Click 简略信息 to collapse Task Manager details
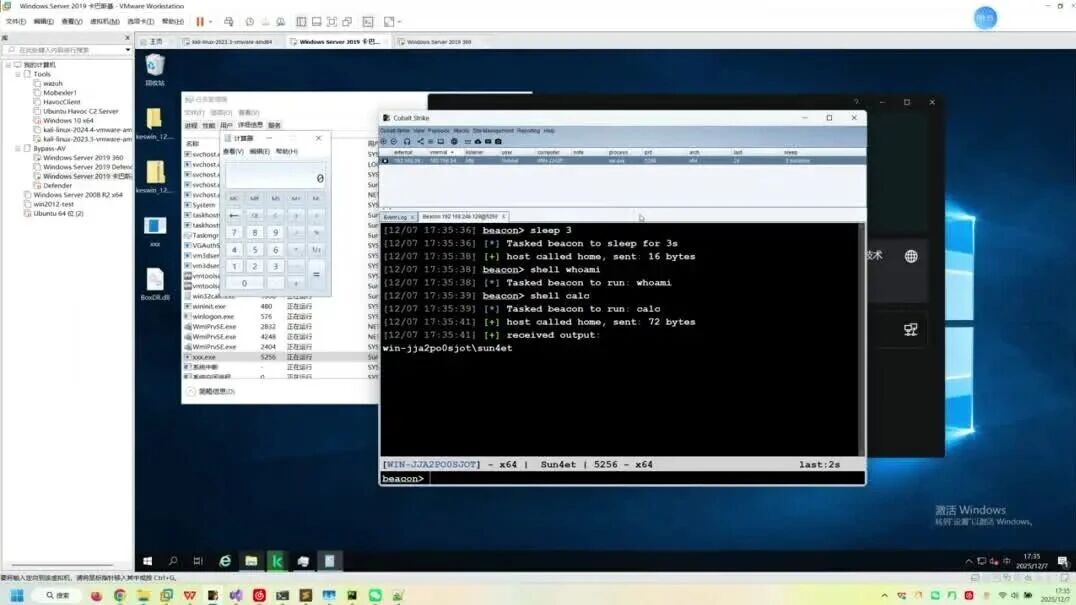 click(x=211, y=391)
